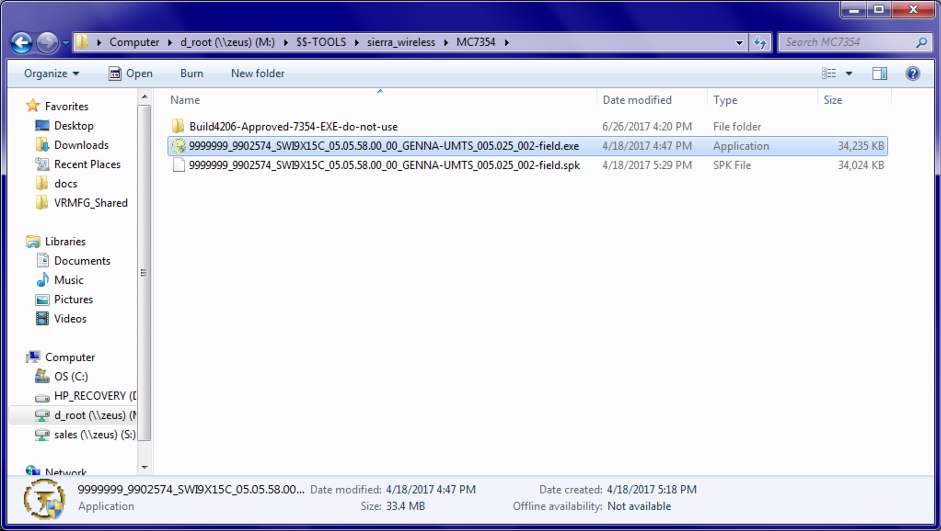The height and width of the screenshot is (531, 941).
Task: Select Downloads in Favorites
Action: click(81, 145)
